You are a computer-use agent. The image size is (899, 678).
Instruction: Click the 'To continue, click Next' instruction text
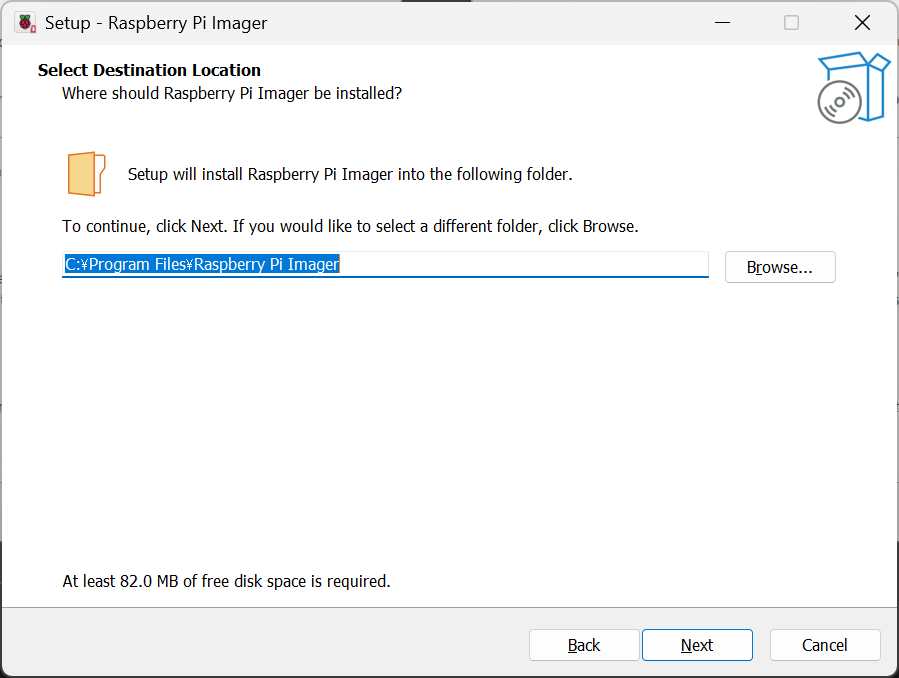pos(349,226)
